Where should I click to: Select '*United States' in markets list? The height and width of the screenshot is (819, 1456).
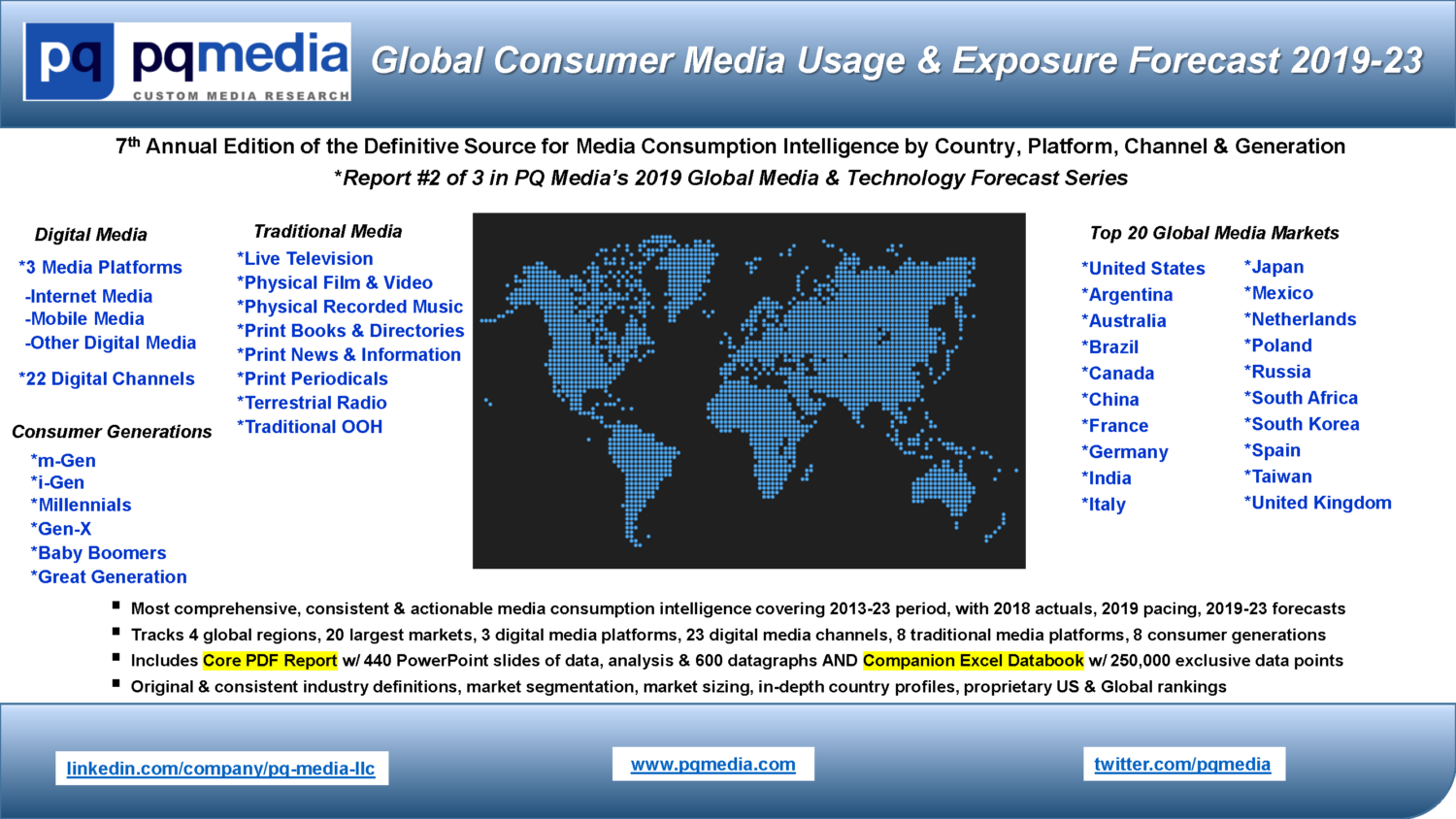click(1143, 269)
